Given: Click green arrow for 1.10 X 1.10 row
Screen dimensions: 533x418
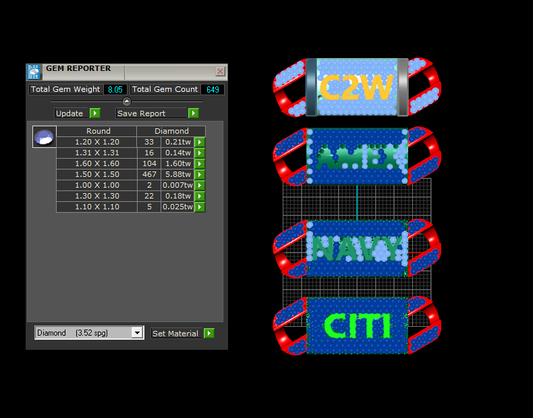Looking at the screenshot, I should click(200, 207).
